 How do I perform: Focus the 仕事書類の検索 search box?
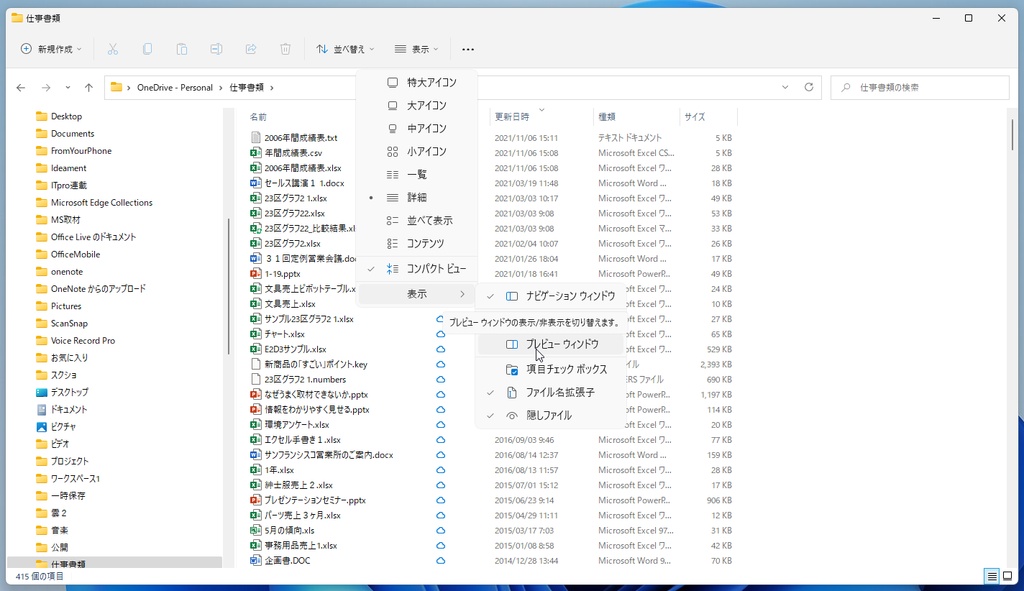point(920,87)
